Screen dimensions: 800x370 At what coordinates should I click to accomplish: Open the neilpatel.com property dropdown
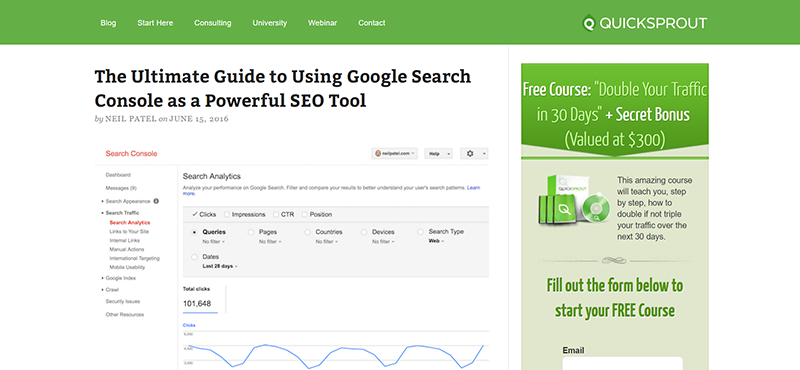click(x=394, y=154)
